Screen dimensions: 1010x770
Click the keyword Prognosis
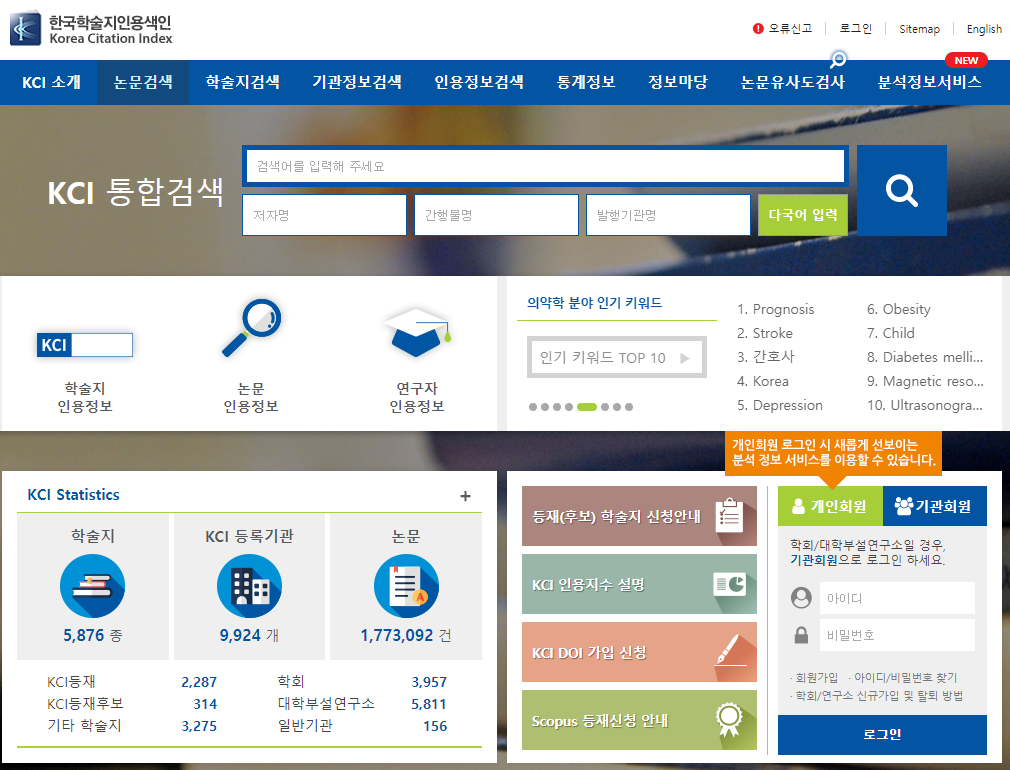tap(783, 309)
